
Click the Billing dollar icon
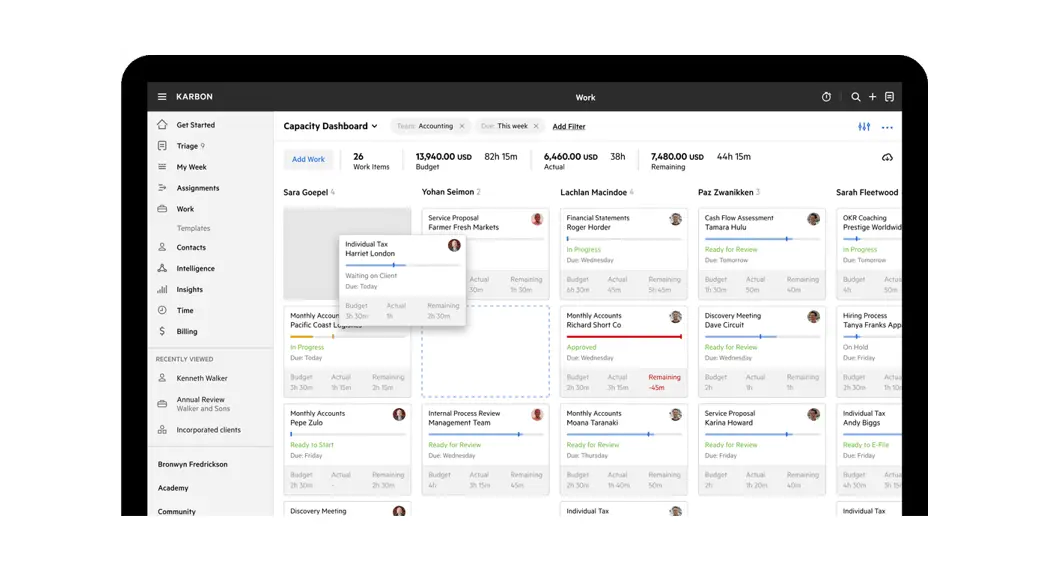click(162, 331)
